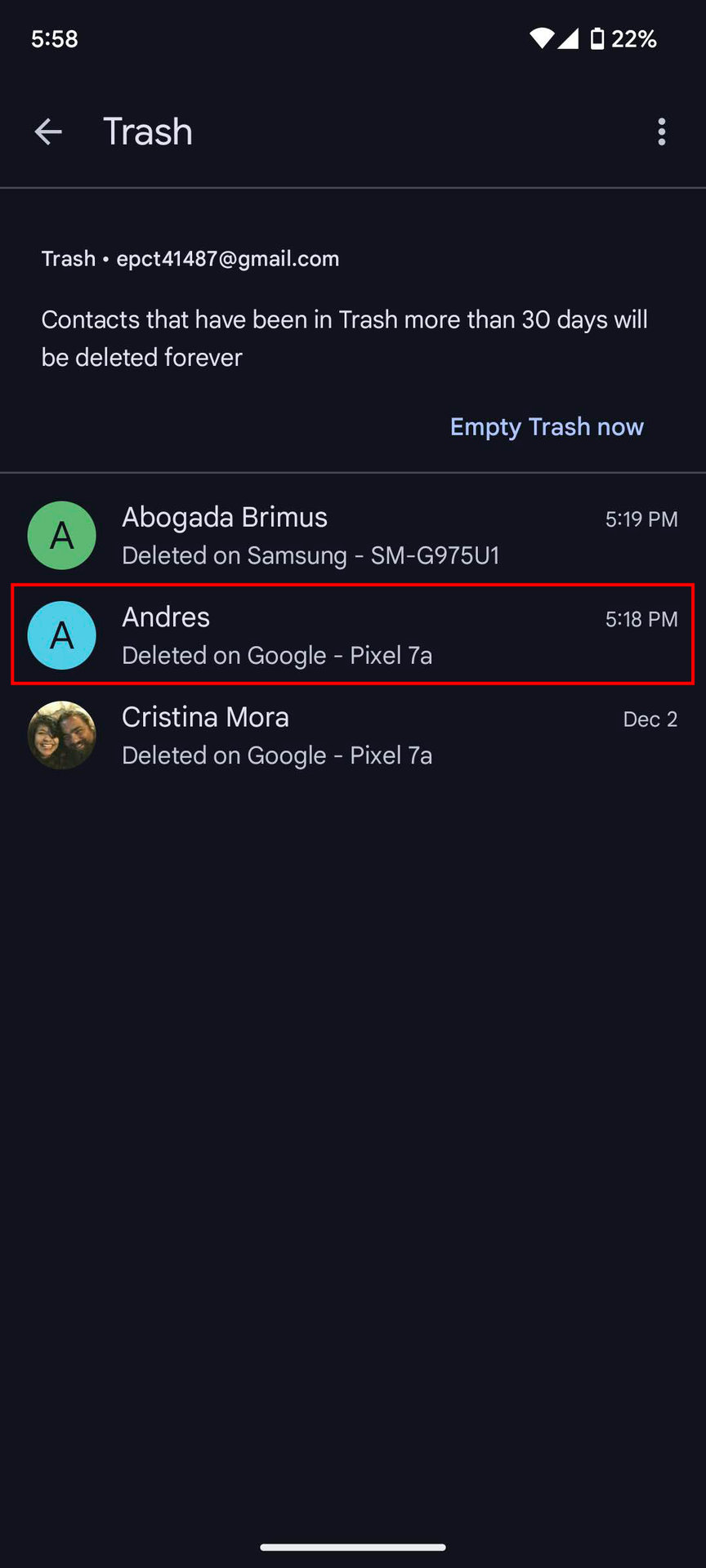Tap "Deleted on Samsung - SM-G975U1" text
This screenshot has height=1568, width=706.
tap(311, 556)
